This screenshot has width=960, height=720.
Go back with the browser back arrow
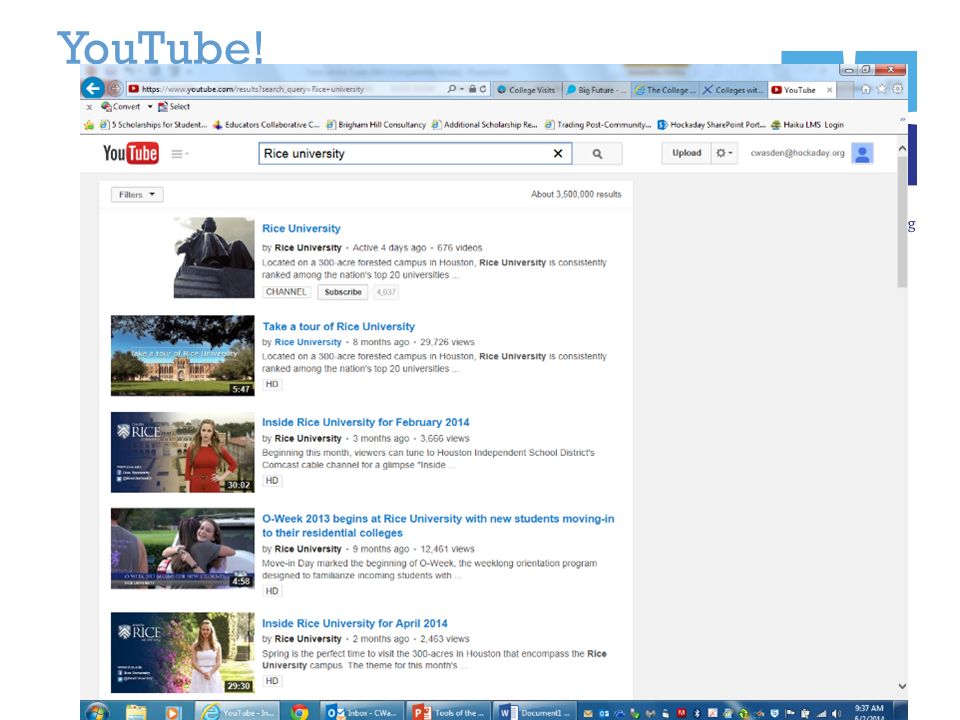[92, 88]
